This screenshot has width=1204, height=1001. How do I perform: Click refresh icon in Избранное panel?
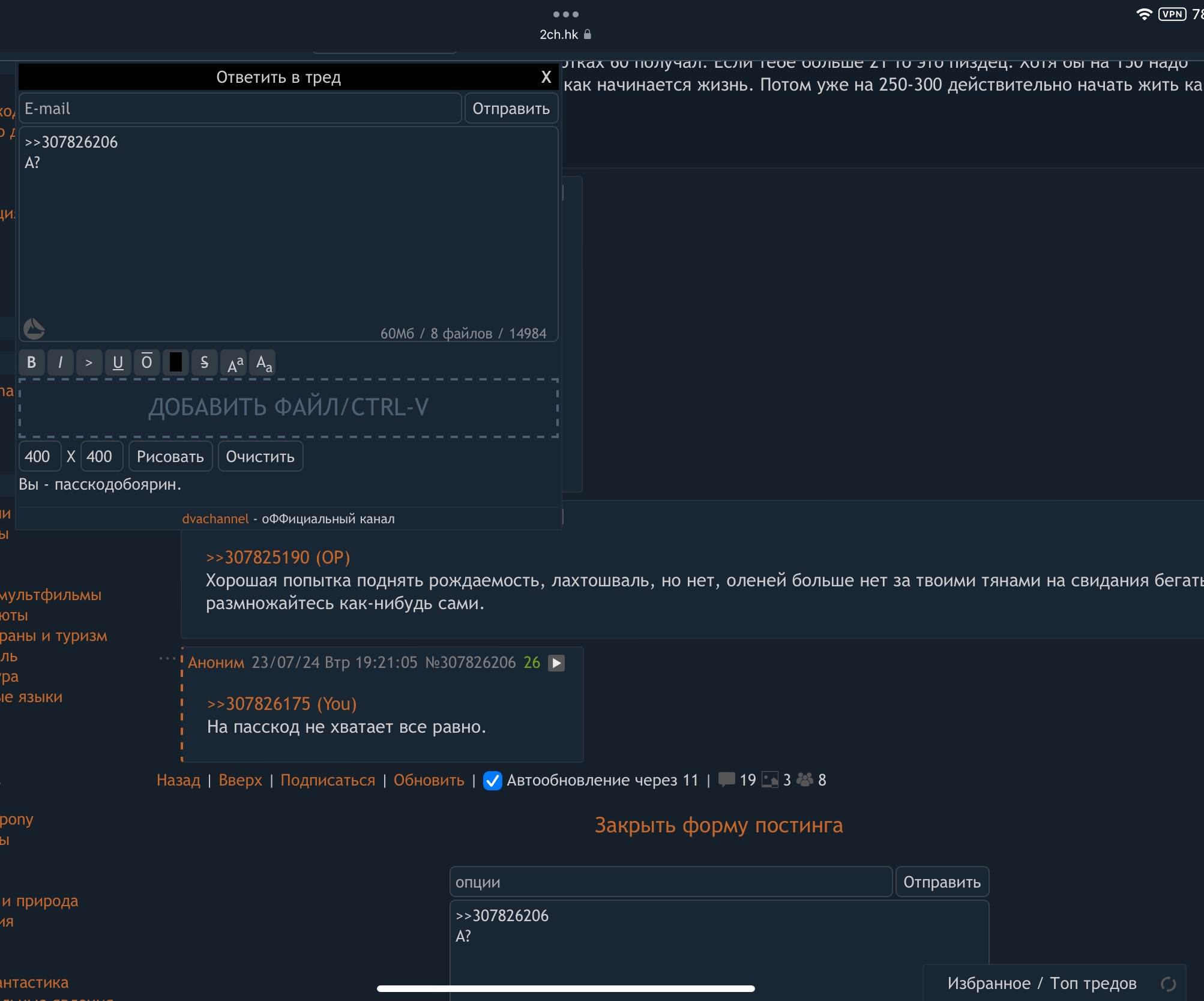tap(1168, 984)
